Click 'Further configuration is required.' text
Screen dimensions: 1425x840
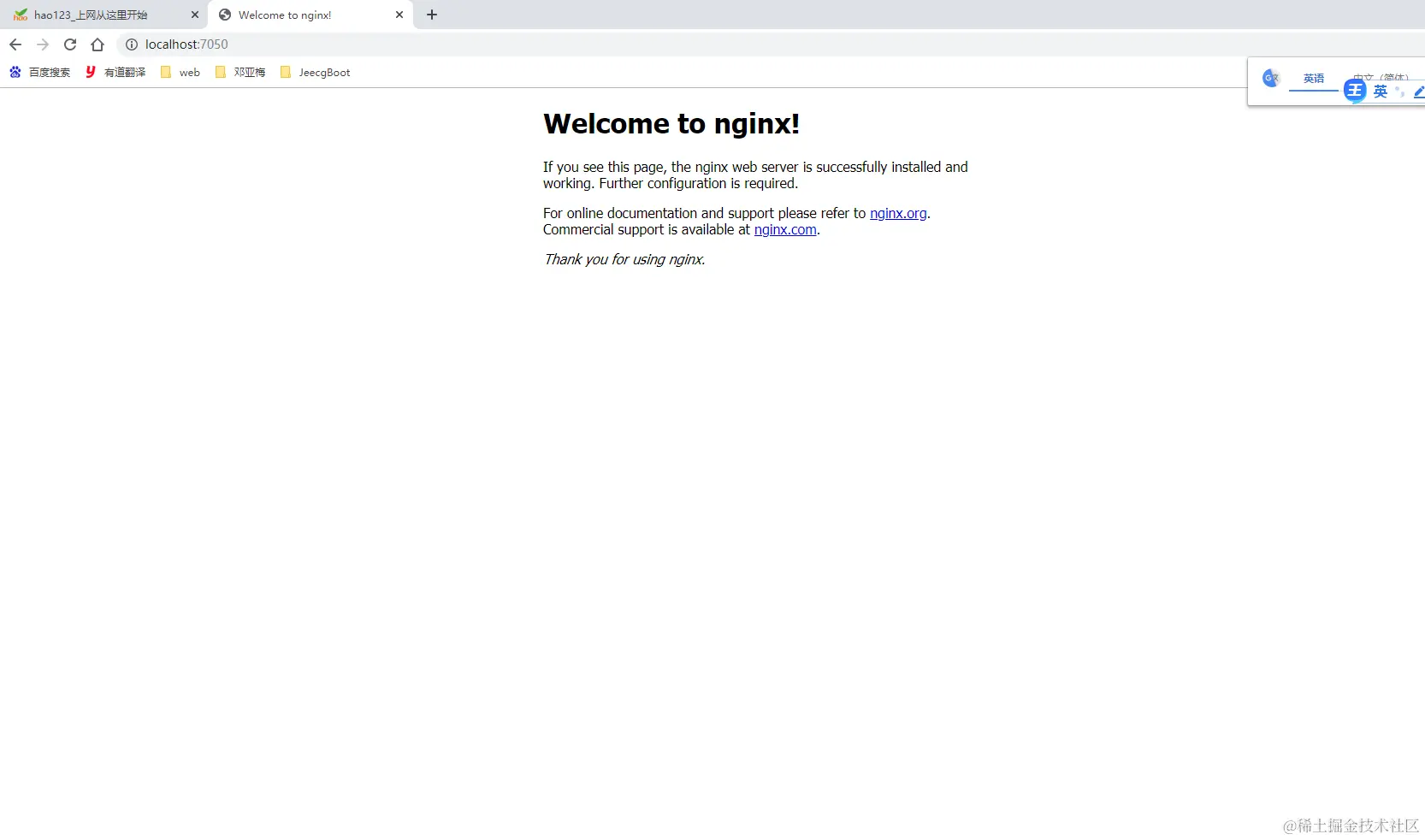pos(698,183)
